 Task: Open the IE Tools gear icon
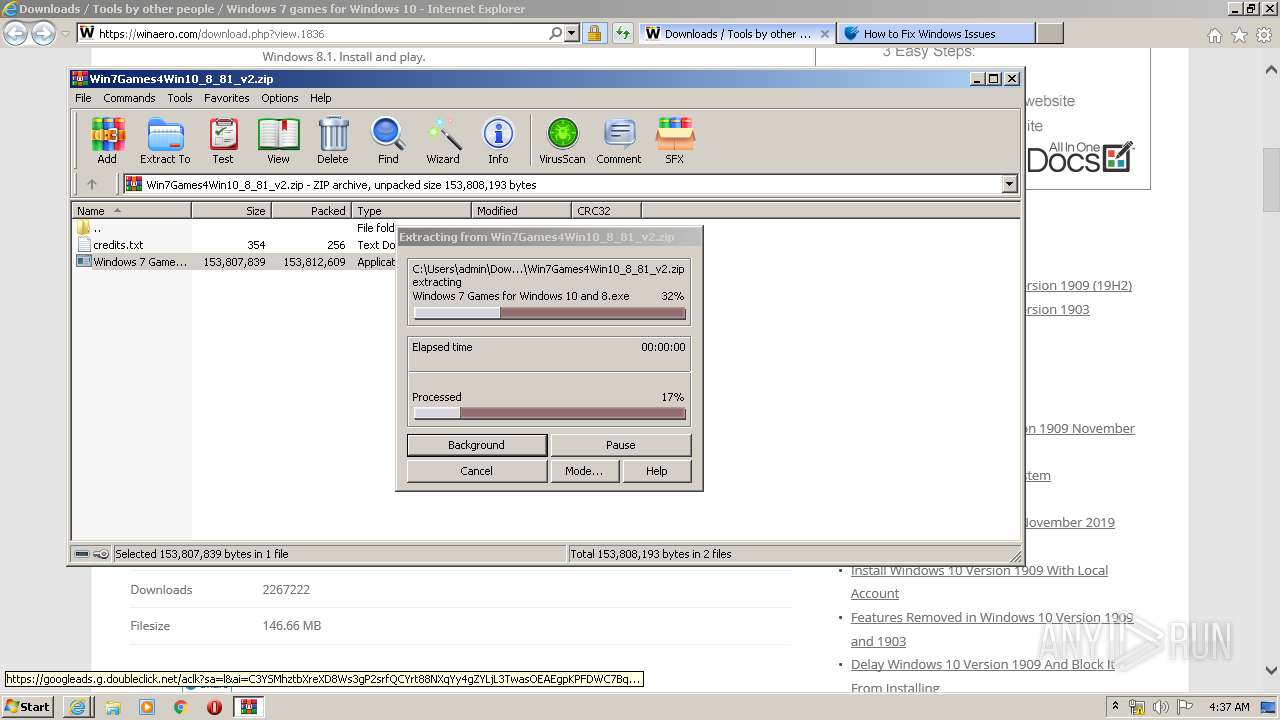1264,34
